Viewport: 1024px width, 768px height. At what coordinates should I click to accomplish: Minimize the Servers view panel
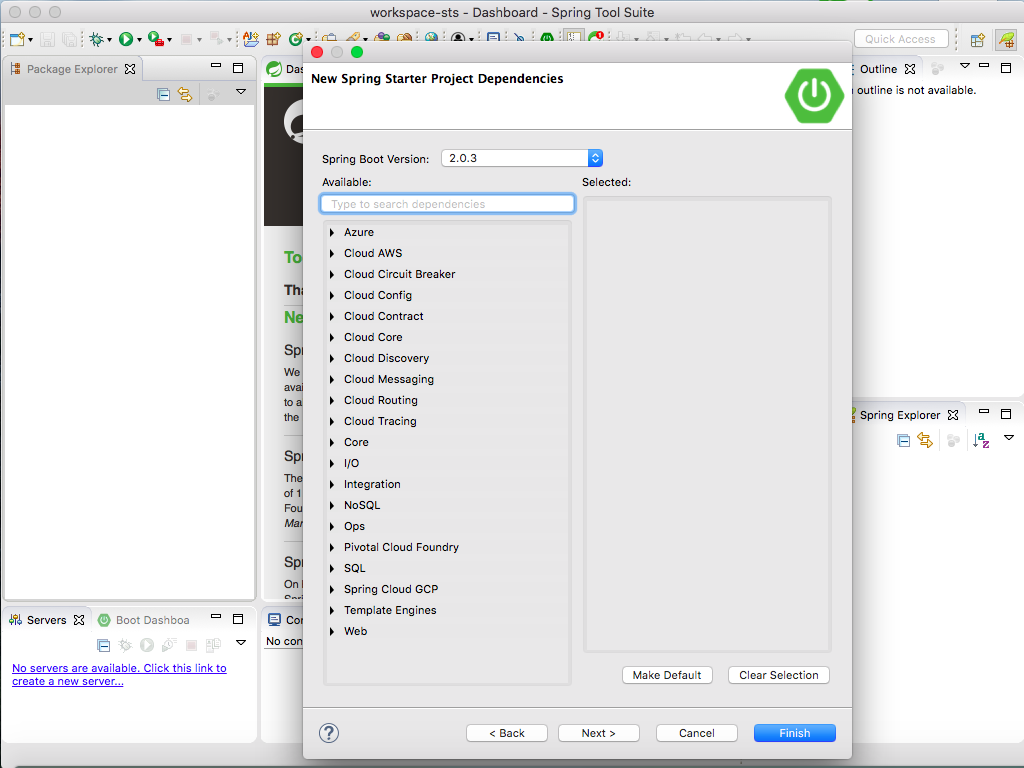click(x=216, y=617)
